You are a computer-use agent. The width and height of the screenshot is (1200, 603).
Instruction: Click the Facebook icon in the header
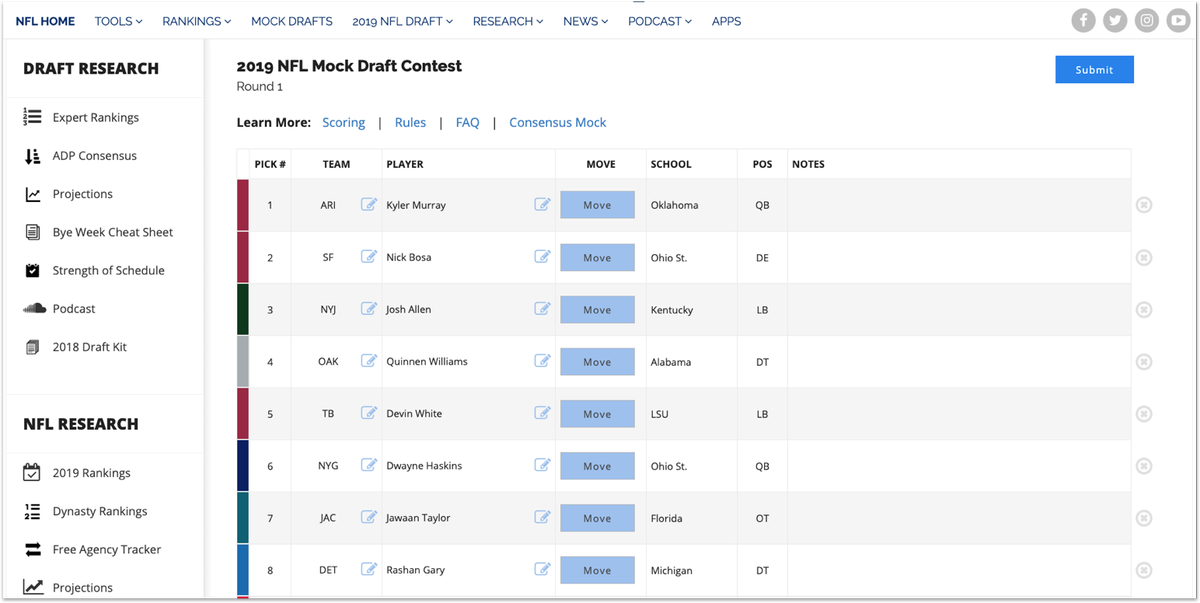click(1083, 20)
